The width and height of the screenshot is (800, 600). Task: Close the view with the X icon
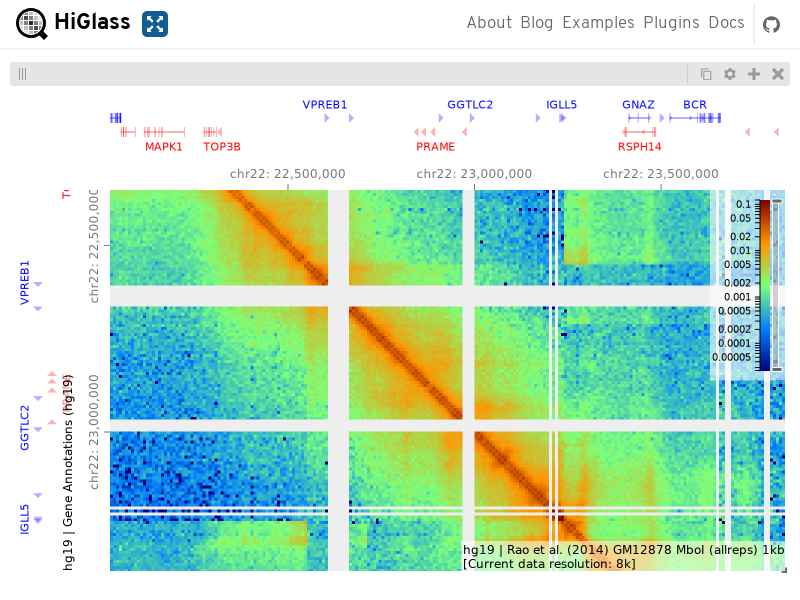[x=778, y=74]
